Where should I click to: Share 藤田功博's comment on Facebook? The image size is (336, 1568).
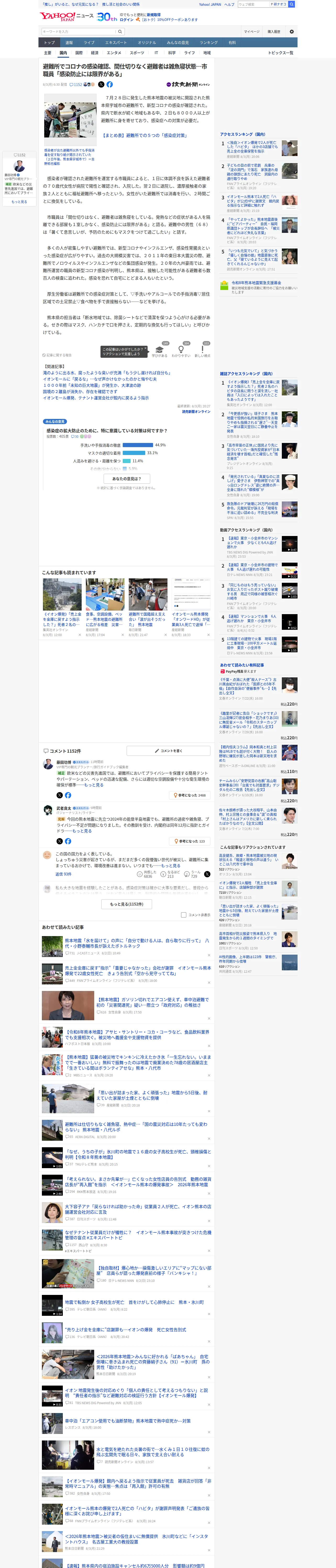(x=68, y=795)
